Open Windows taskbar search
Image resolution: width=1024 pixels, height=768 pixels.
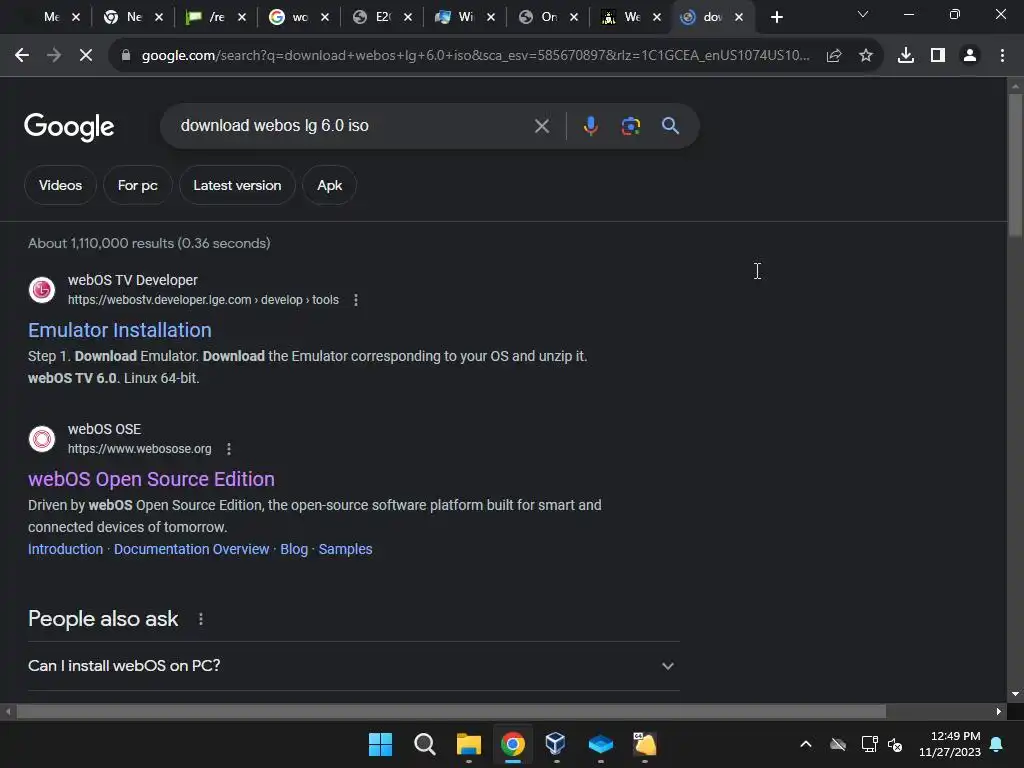[x=424, y=744]
